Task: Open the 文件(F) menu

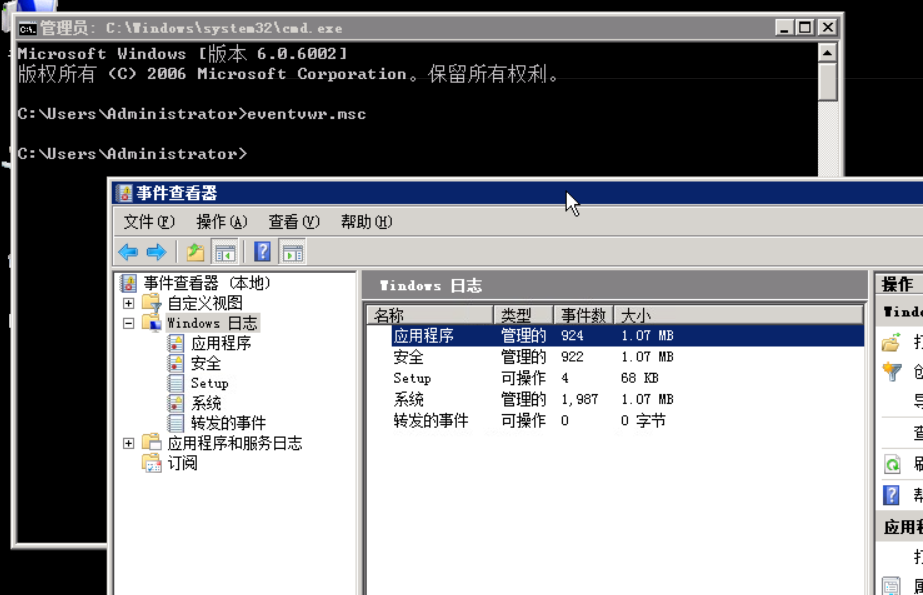Action: [149, 222]
